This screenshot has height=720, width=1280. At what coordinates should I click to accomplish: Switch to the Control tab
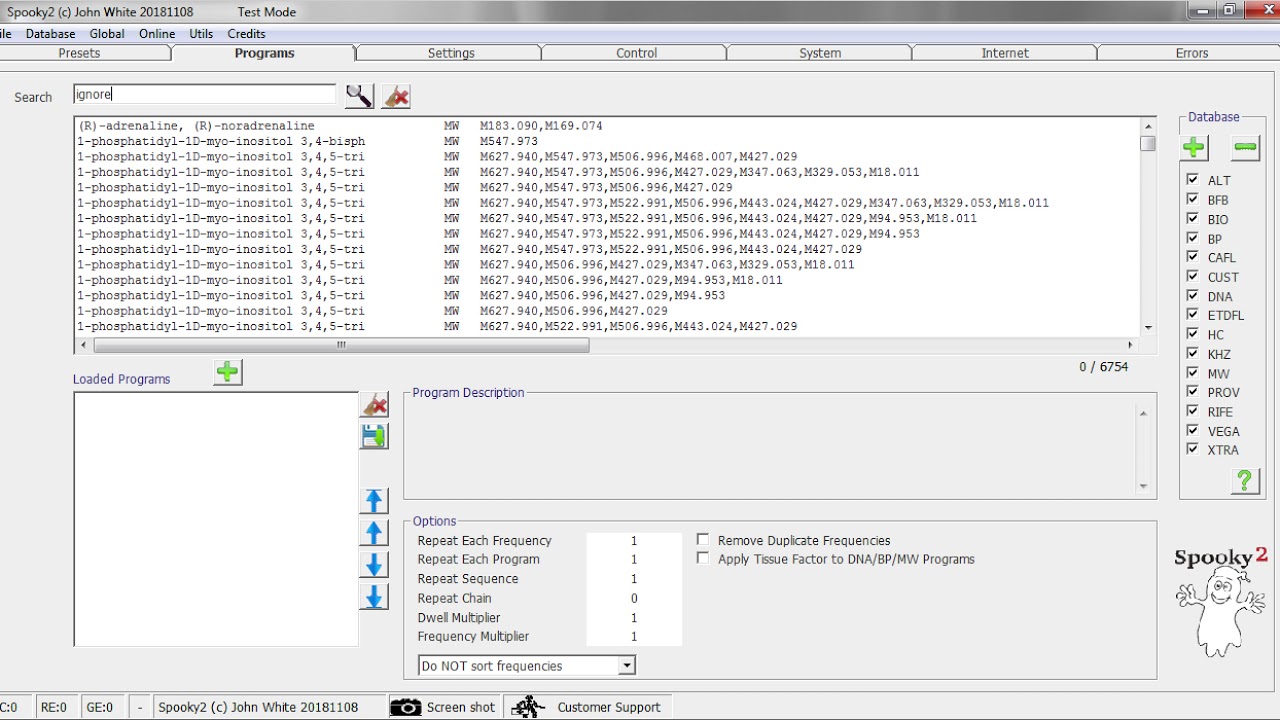point(636,53)
